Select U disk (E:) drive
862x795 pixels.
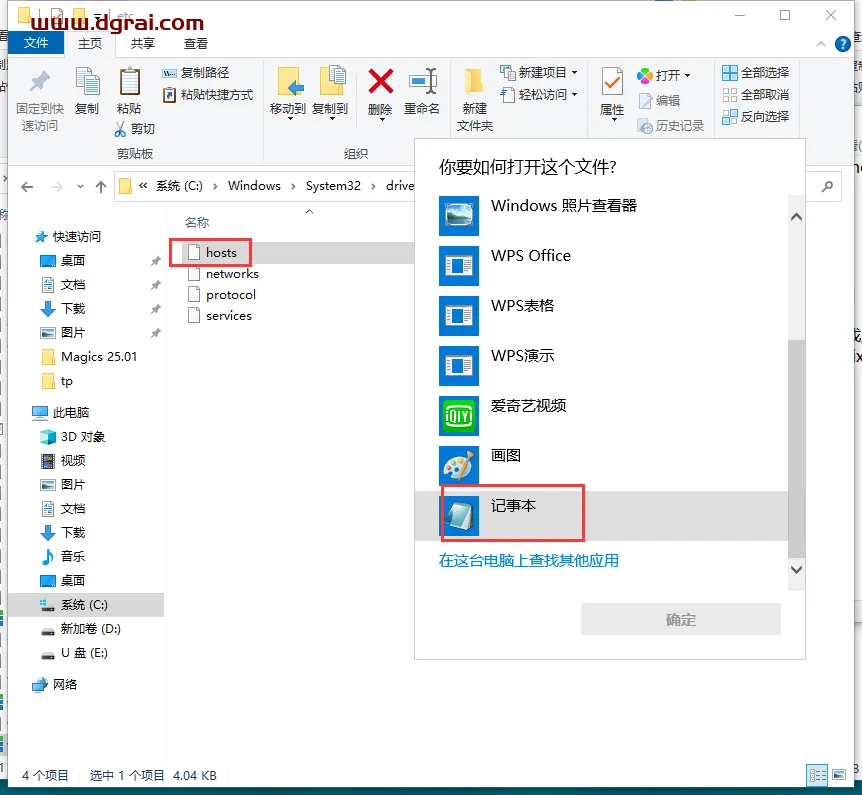click(x=74, y=653)
